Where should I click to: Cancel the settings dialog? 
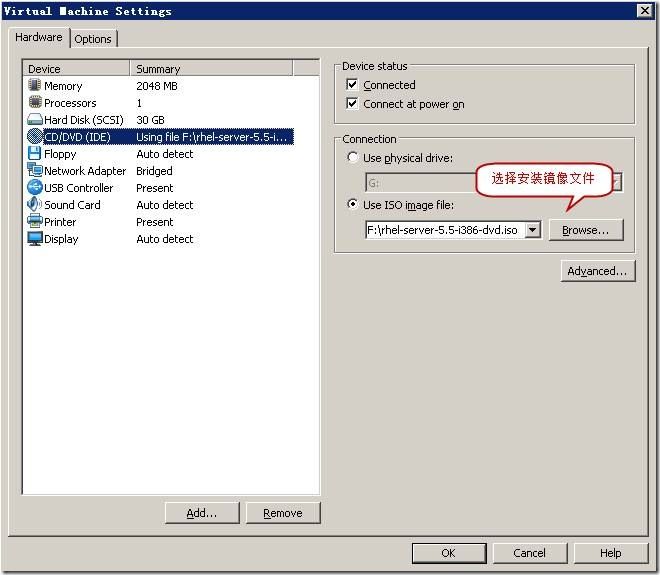pos(530,553)
